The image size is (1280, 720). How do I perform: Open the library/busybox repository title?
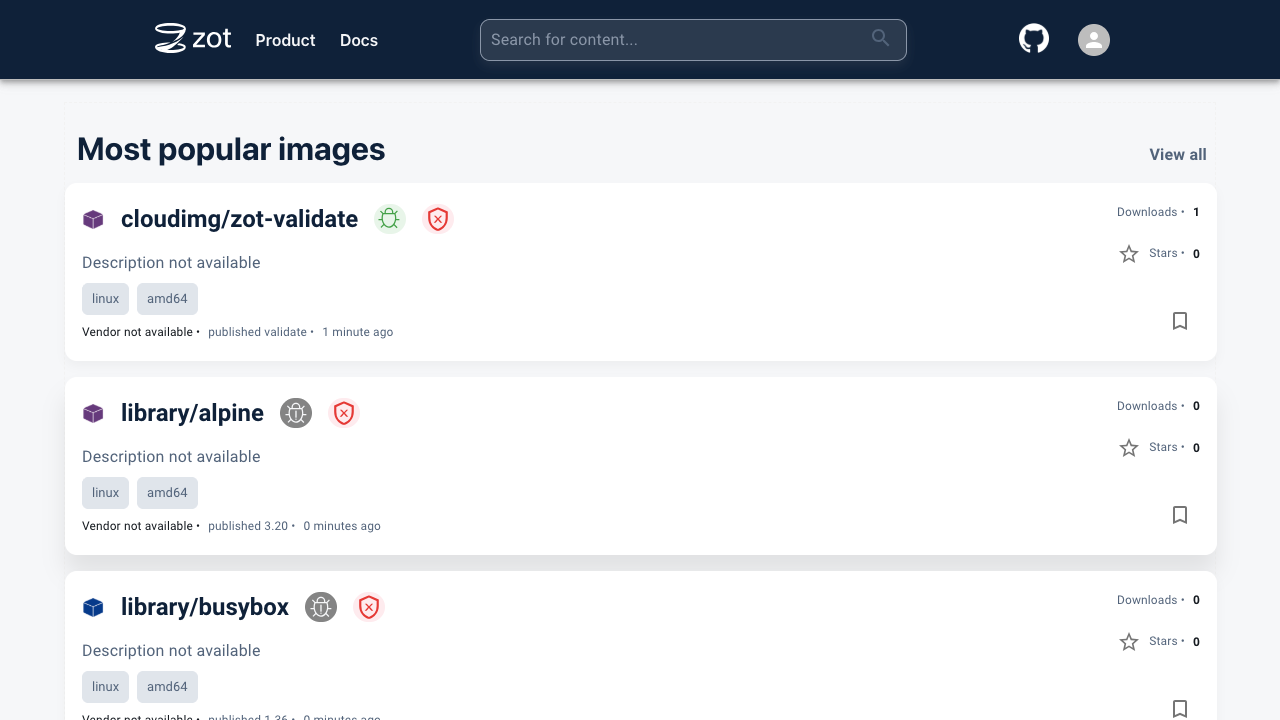205,607
